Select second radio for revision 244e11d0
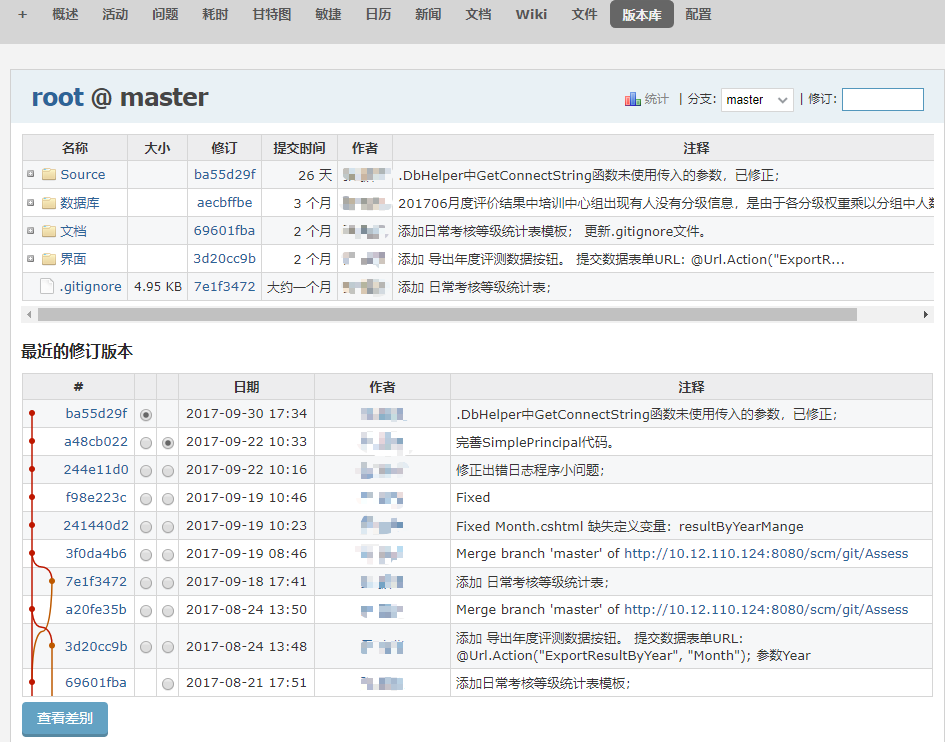This screenshot has width=945, height=742. [x=168, y=471]
